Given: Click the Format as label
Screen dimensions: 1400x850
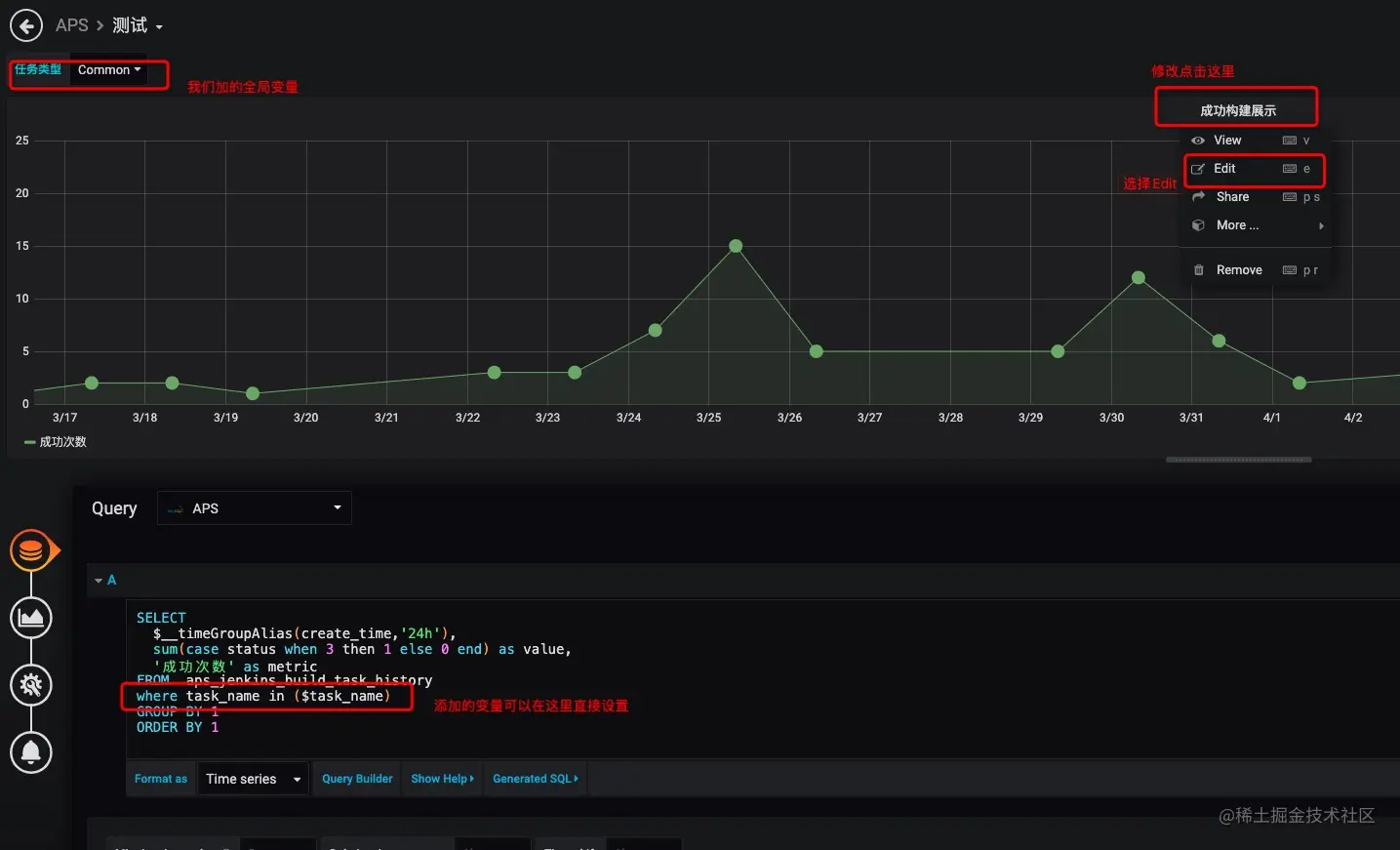Looking at the screenshot, I should pos(161,779).
